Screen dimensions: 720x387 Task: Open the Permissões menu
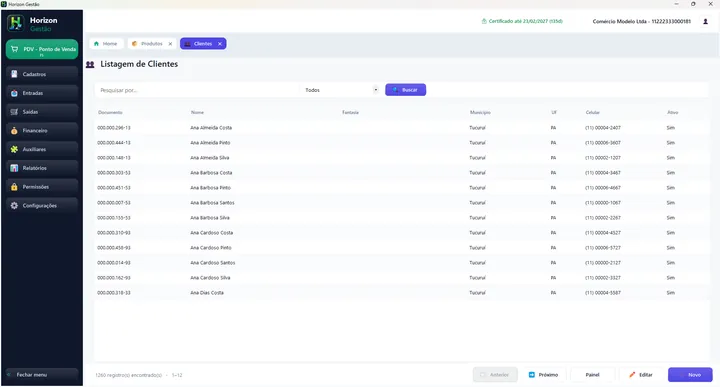coord(42,187)
